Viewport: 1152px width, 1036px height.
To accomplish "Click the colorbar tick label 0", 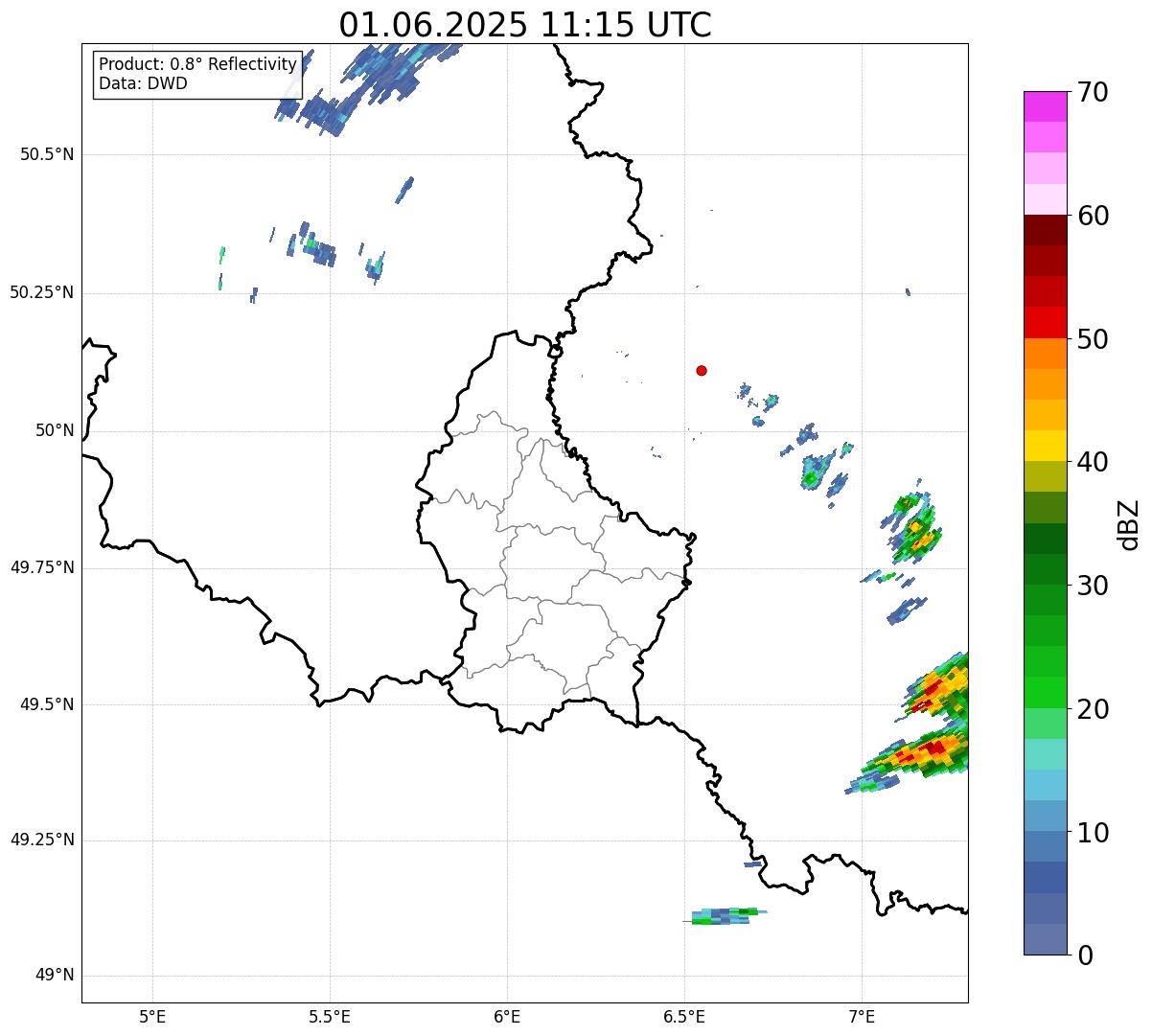I will [x=1085, y=955].
